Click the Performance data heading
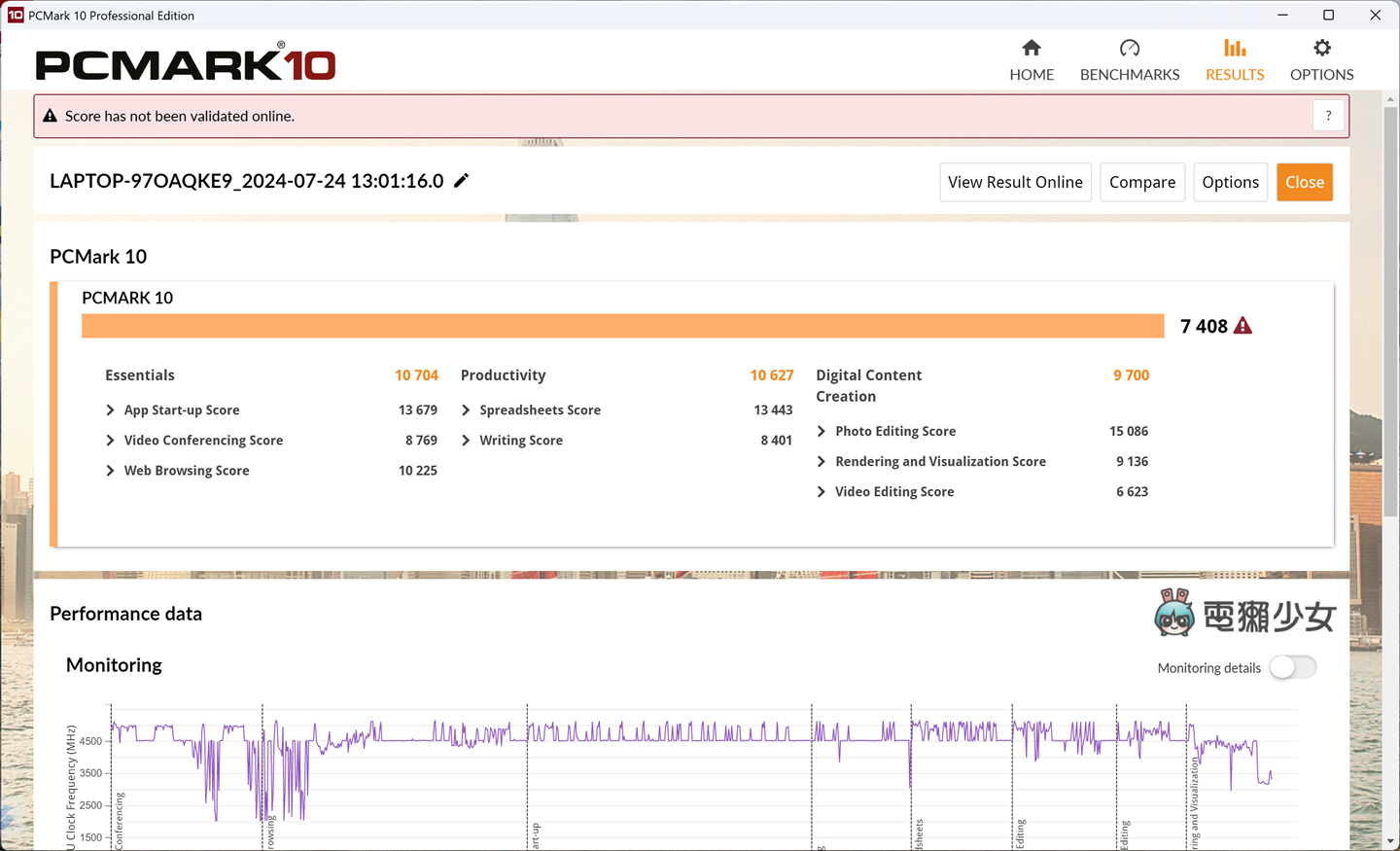This screenshot has width=1400, height=851. tap(126, 614)
